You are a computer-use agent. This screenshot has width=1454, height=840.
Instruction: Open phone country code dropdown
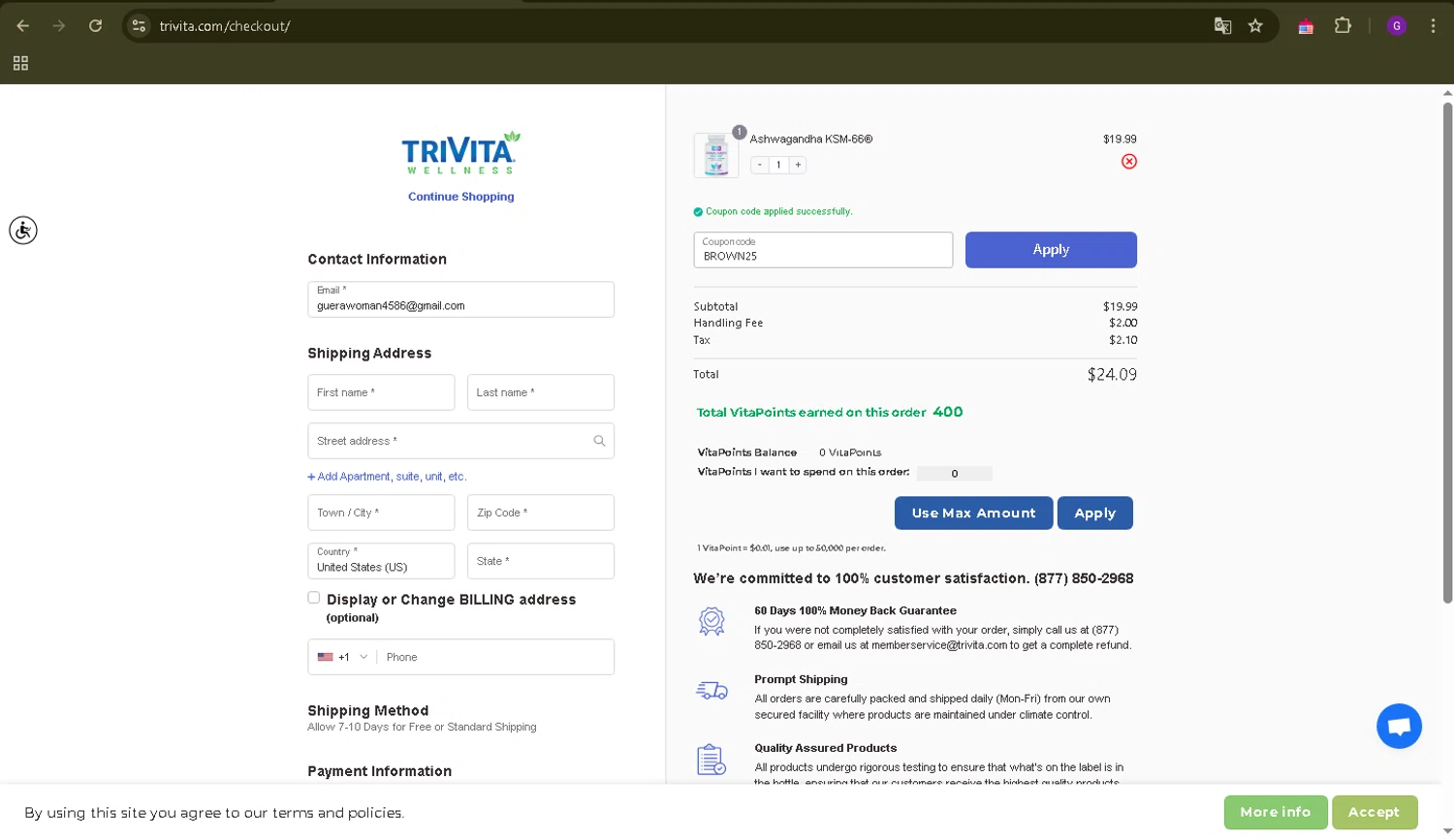[342, 657]
